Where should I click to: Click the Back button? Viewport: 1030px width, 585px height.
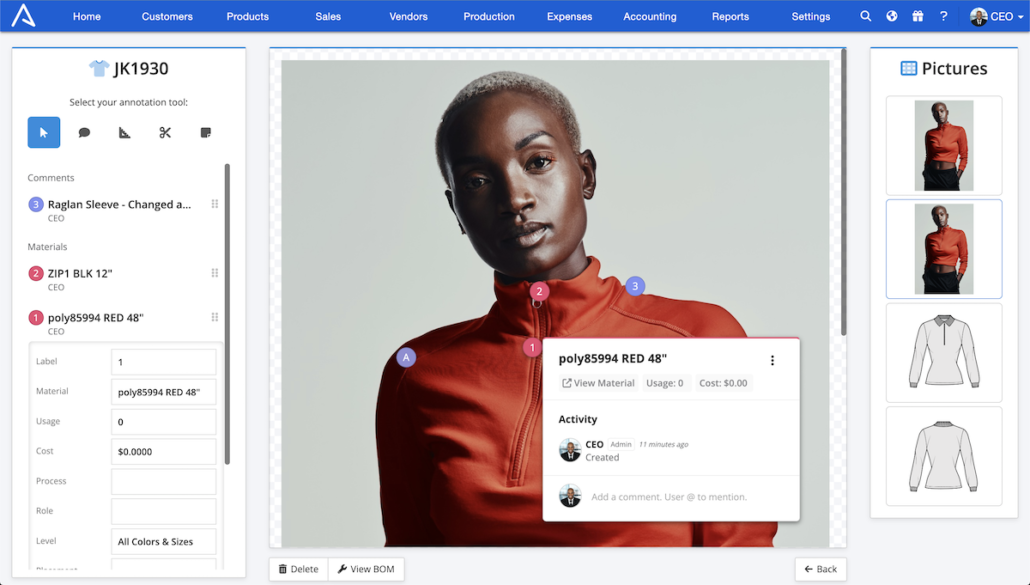[x=820, y=569]
